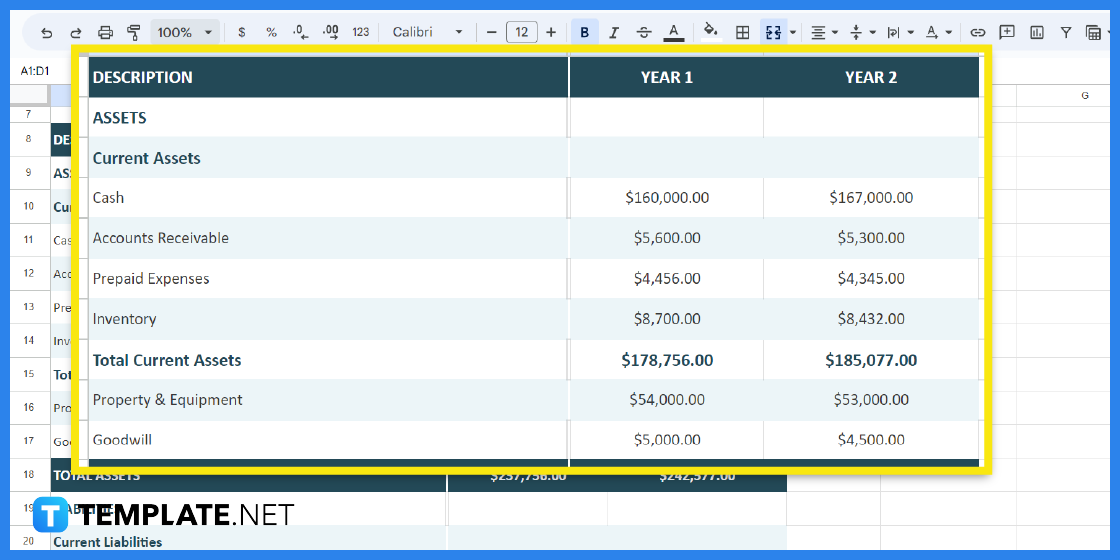Select row 10 header
Screen dimensions: 1120x560
point(29,206)
